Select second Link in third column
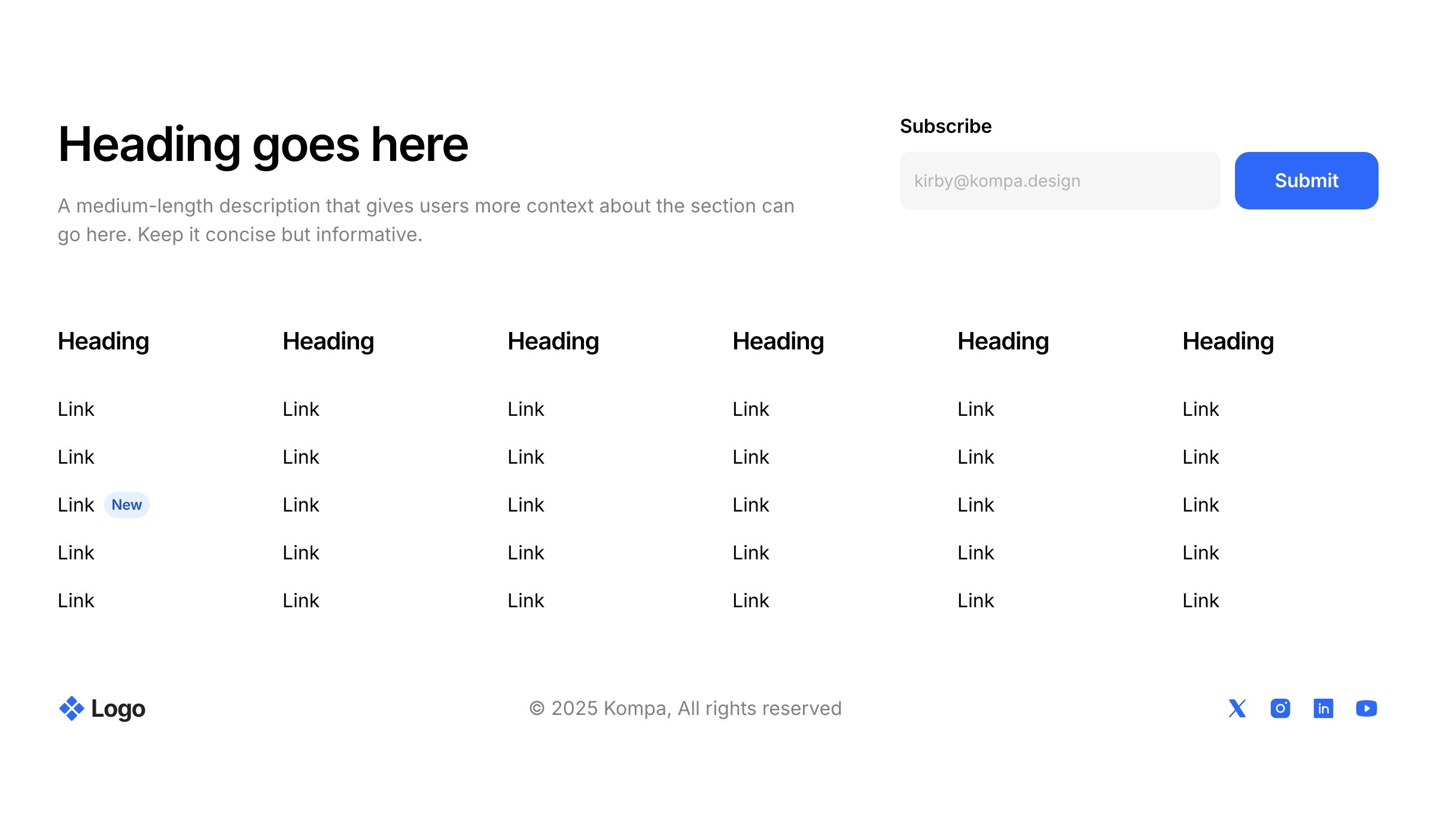The height and width of the screenshot is (840, 1436). (526, 457)
